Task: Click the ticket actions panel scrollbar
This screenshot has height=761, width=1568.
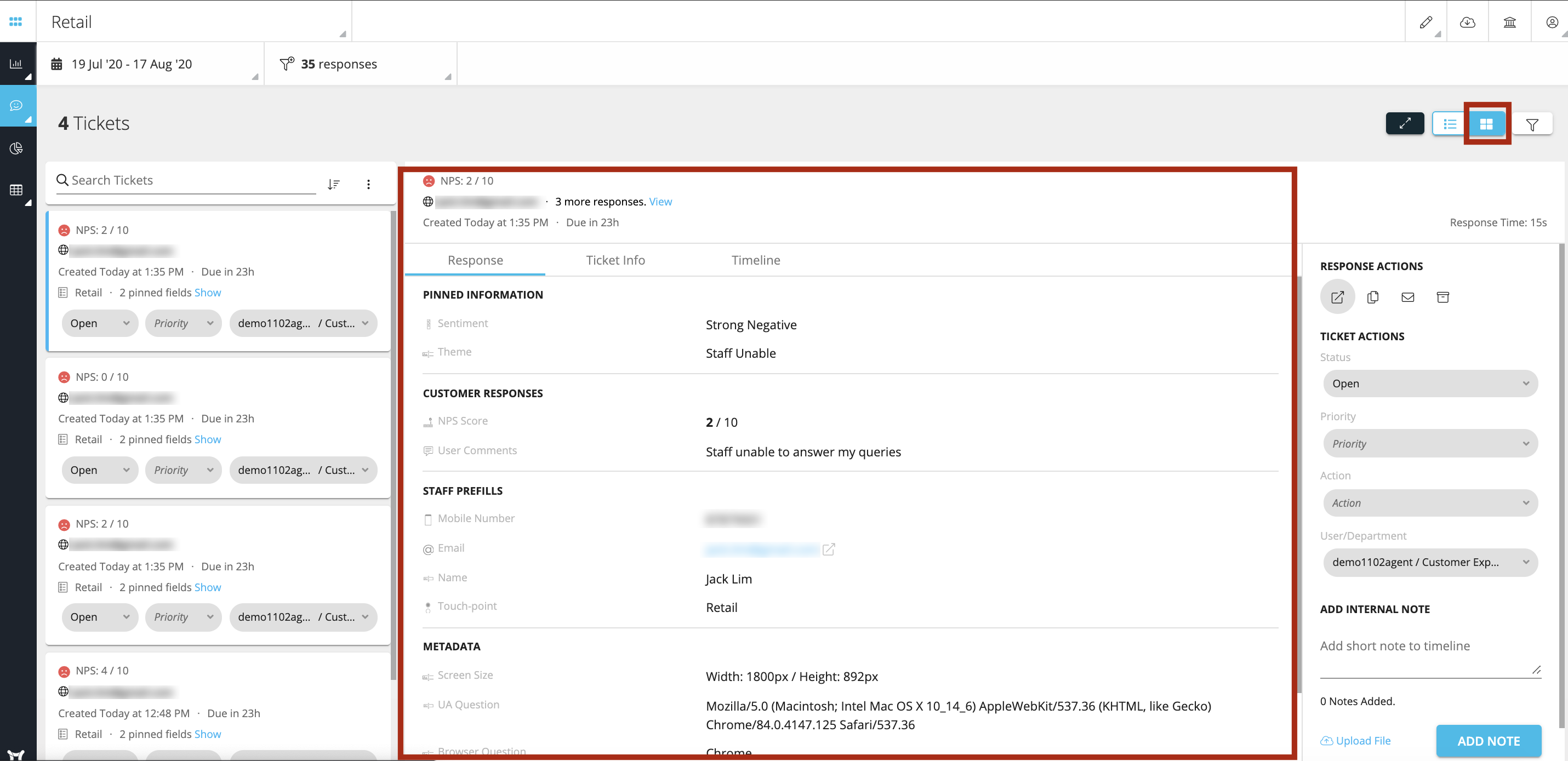Action: pyautogui.click(x=1561, y=485)
